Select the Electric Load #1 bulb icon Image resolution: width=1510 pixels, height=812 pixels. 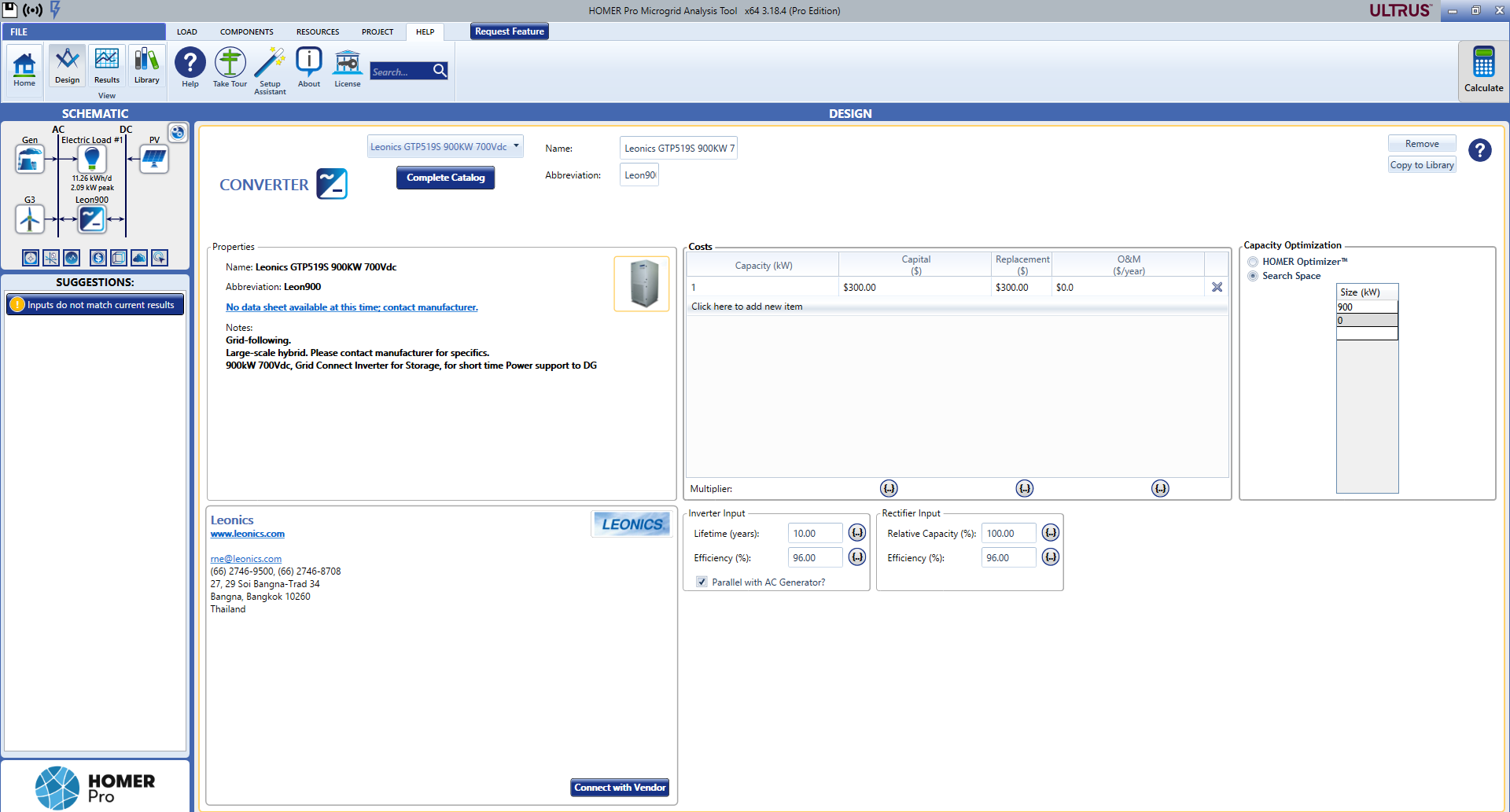(x=92, y=160)
